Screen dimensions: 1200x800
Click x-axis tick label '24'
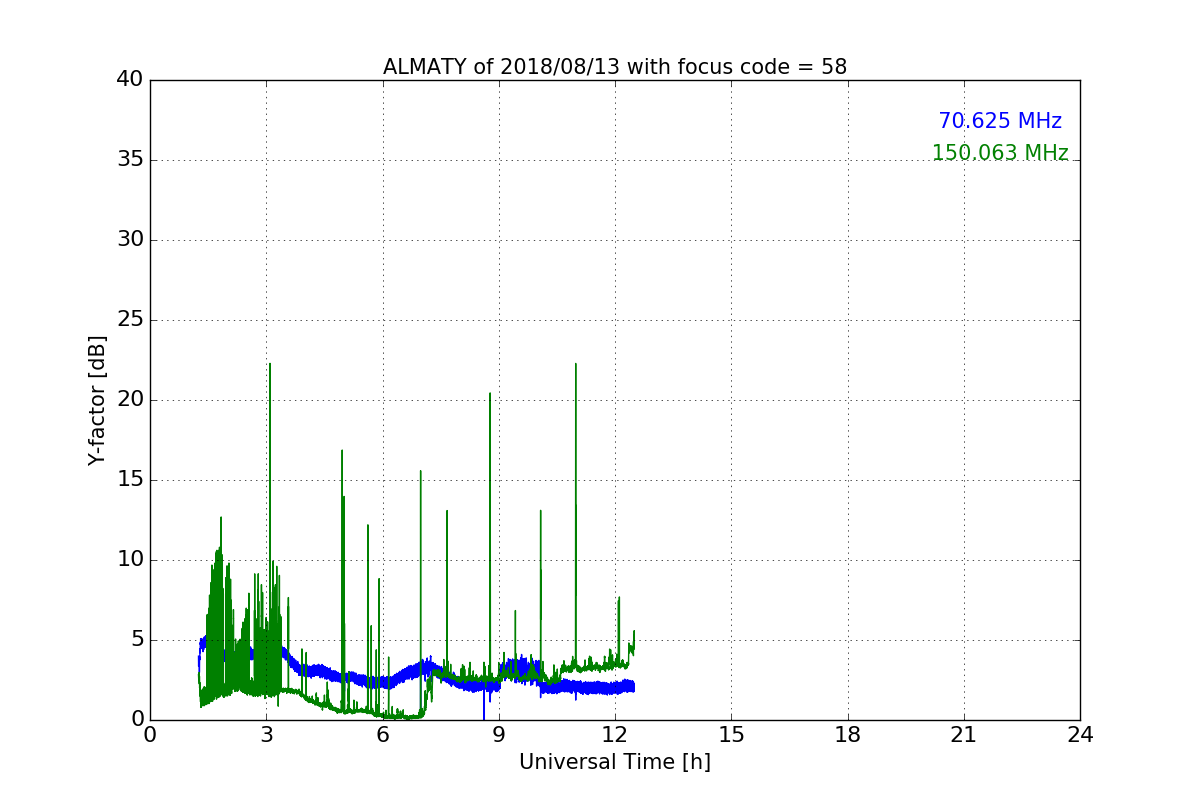click(1080, 734)
